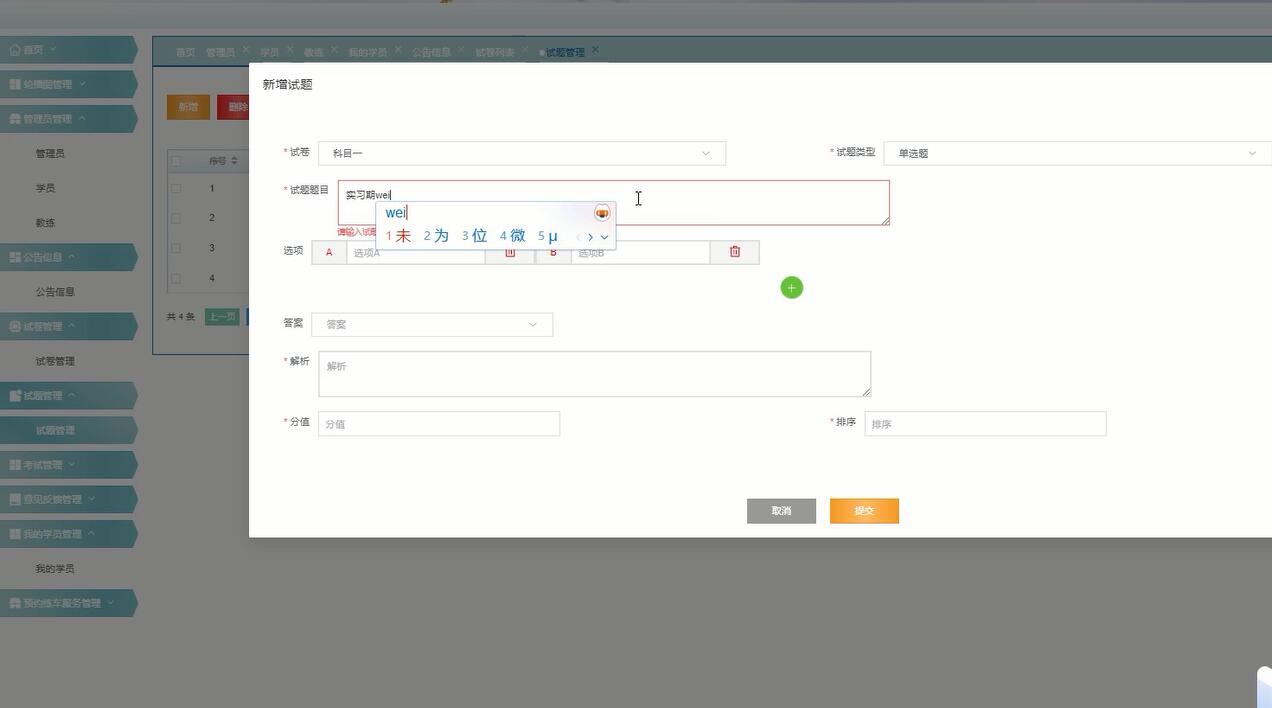The image size is (1272, 708).
Task: Expand the 意见反馈管理 sidebar group
Action: click(68, 499)
